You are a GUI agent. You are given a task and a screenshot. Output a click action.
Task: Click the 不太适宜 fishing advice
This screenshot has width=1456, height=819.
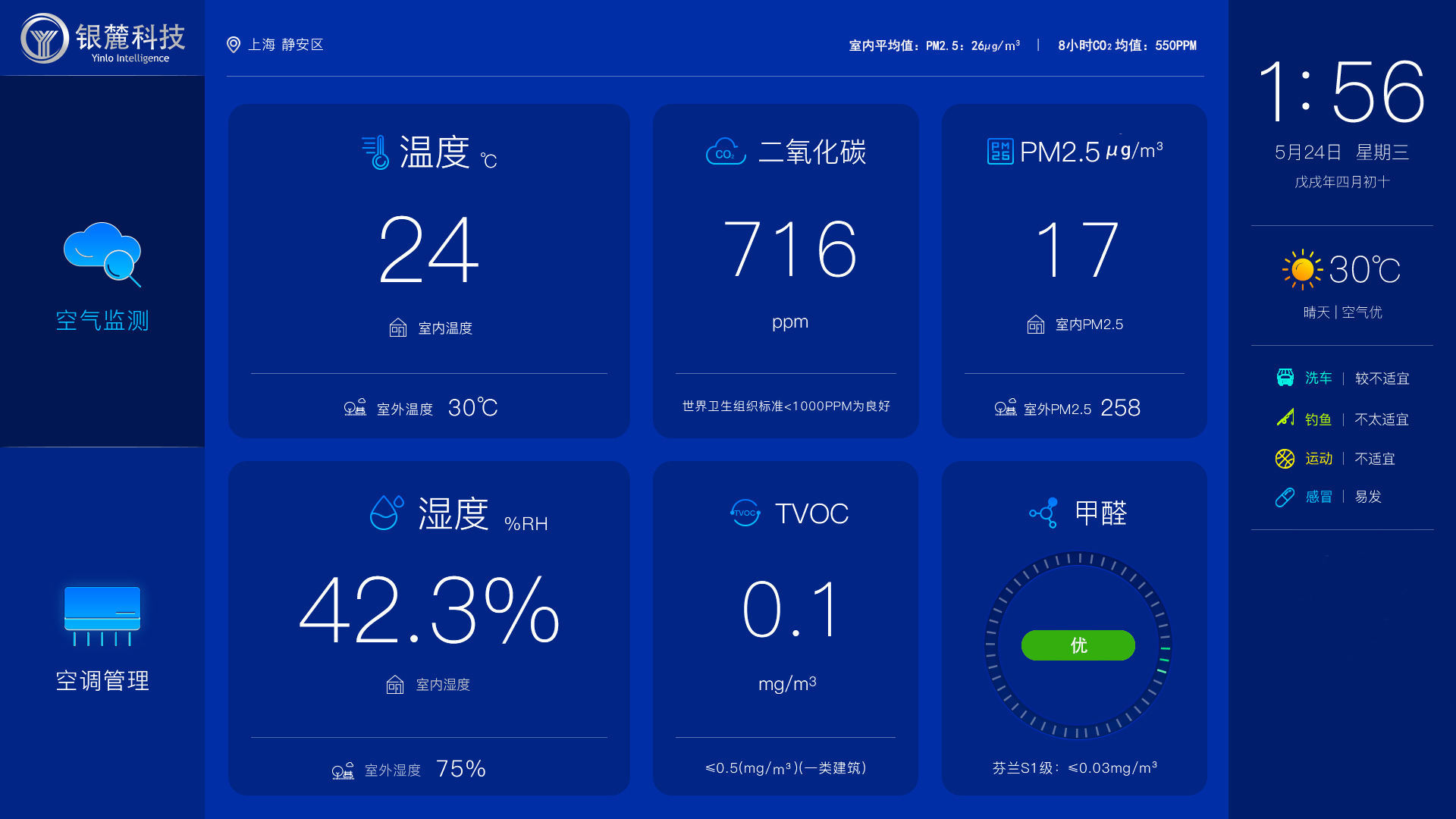[x=1382, y=419]
